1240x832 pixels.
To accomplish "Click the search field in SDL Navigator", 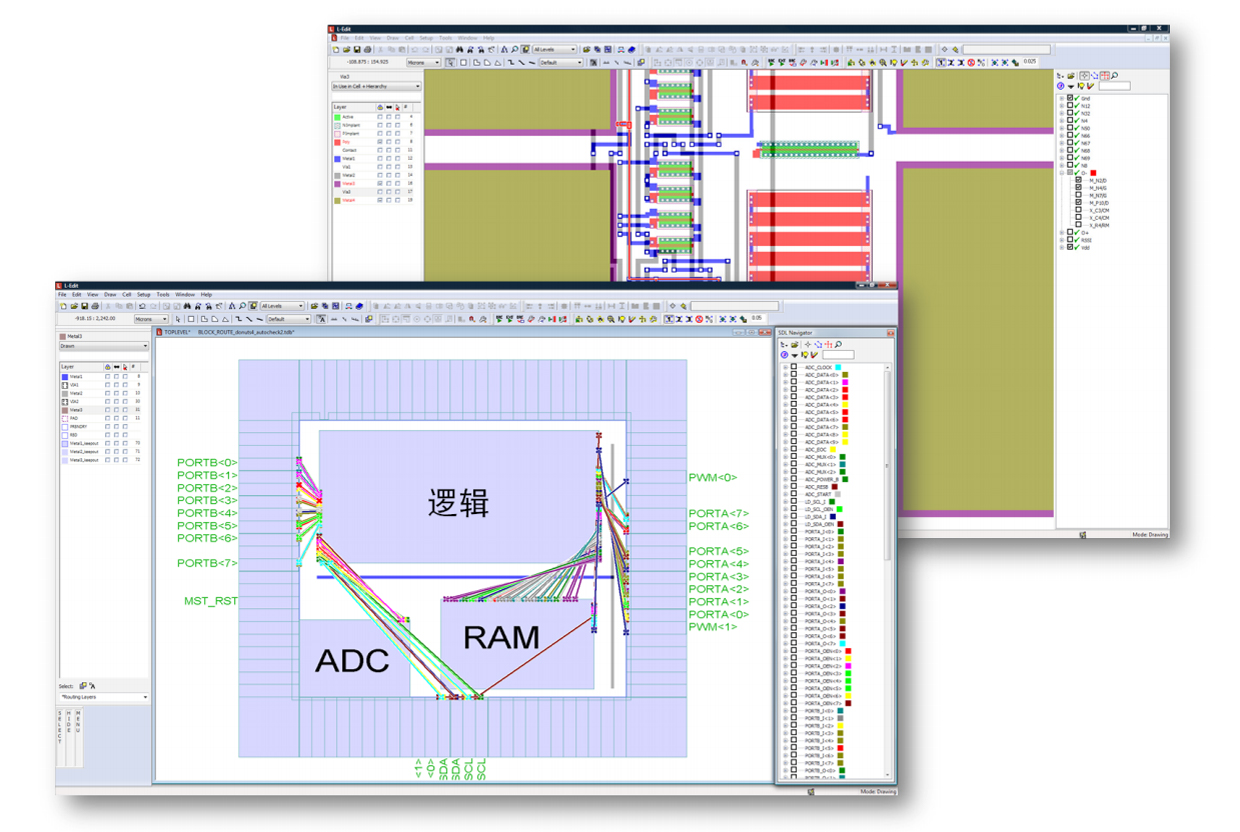I will [838, 355].
